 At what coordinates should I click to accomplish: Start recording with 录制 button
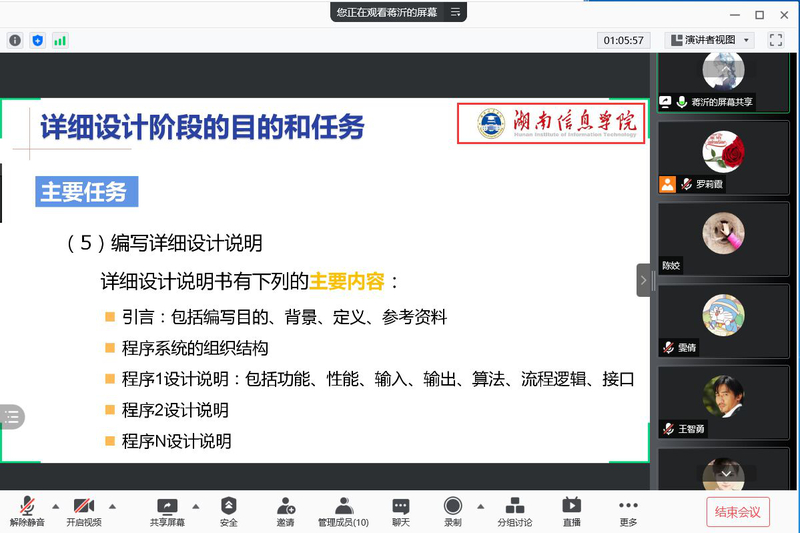453,511
